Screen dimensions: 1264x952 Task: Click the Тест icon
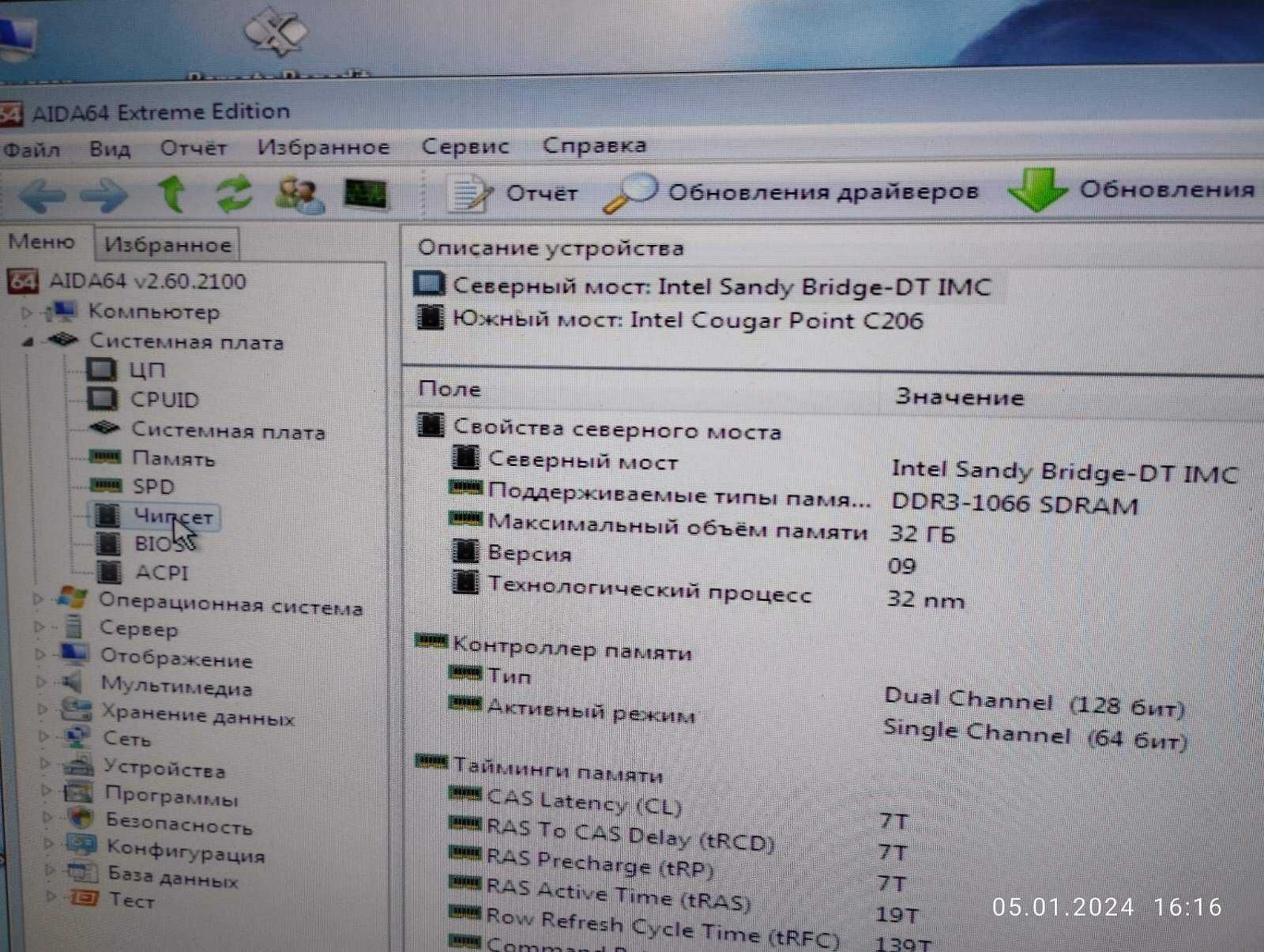84,898
